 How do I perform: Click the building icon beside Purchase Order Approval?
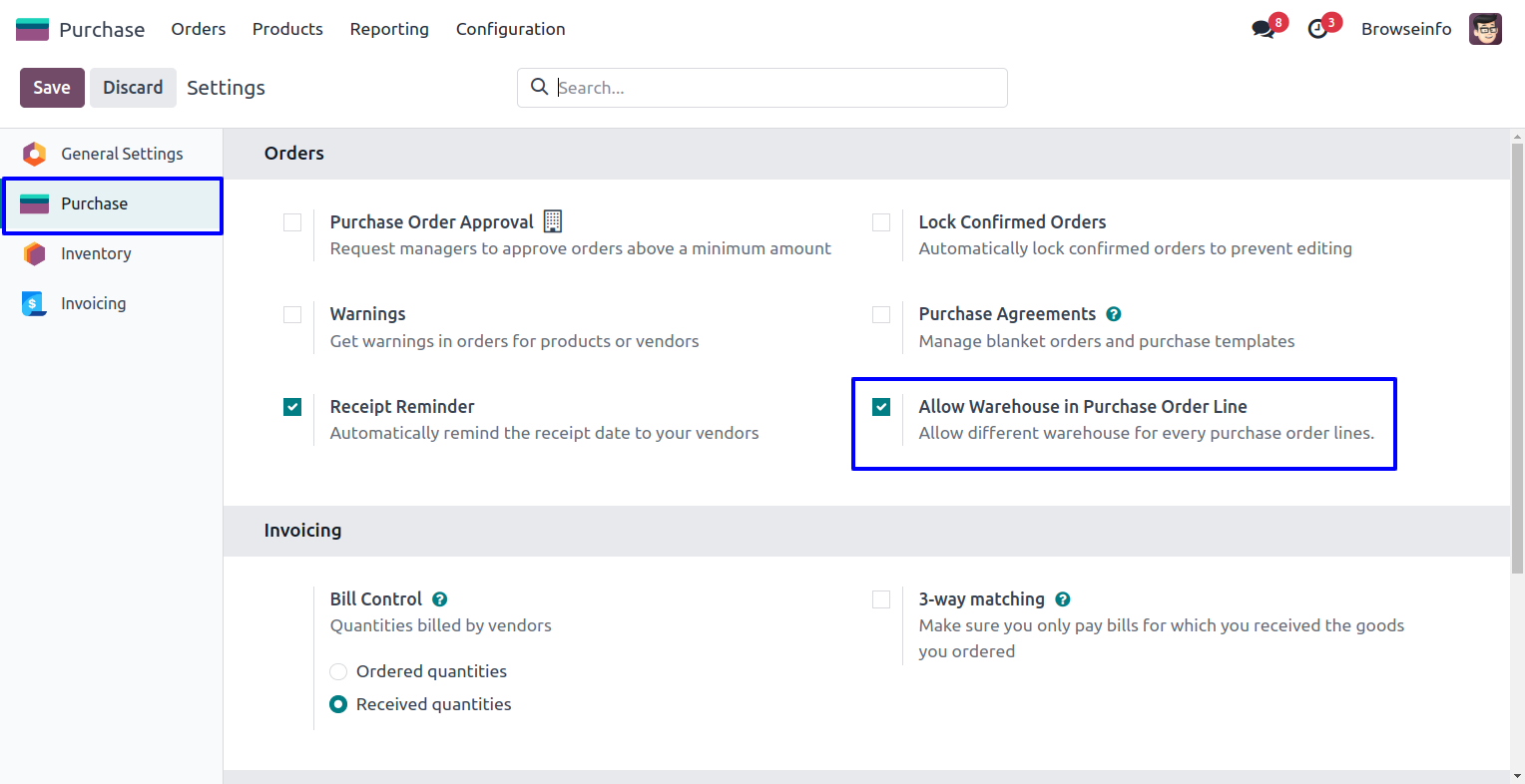(x=553, y=221)
